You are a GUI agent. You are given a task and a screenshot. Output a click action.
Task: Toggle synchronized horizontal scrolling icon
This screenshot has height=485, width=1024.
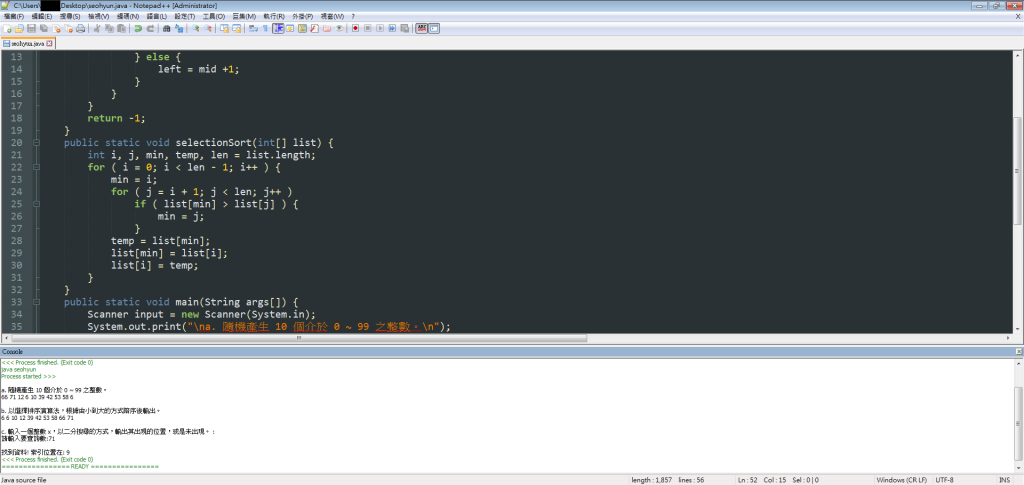pyautogui.click(x=236, y=29)
